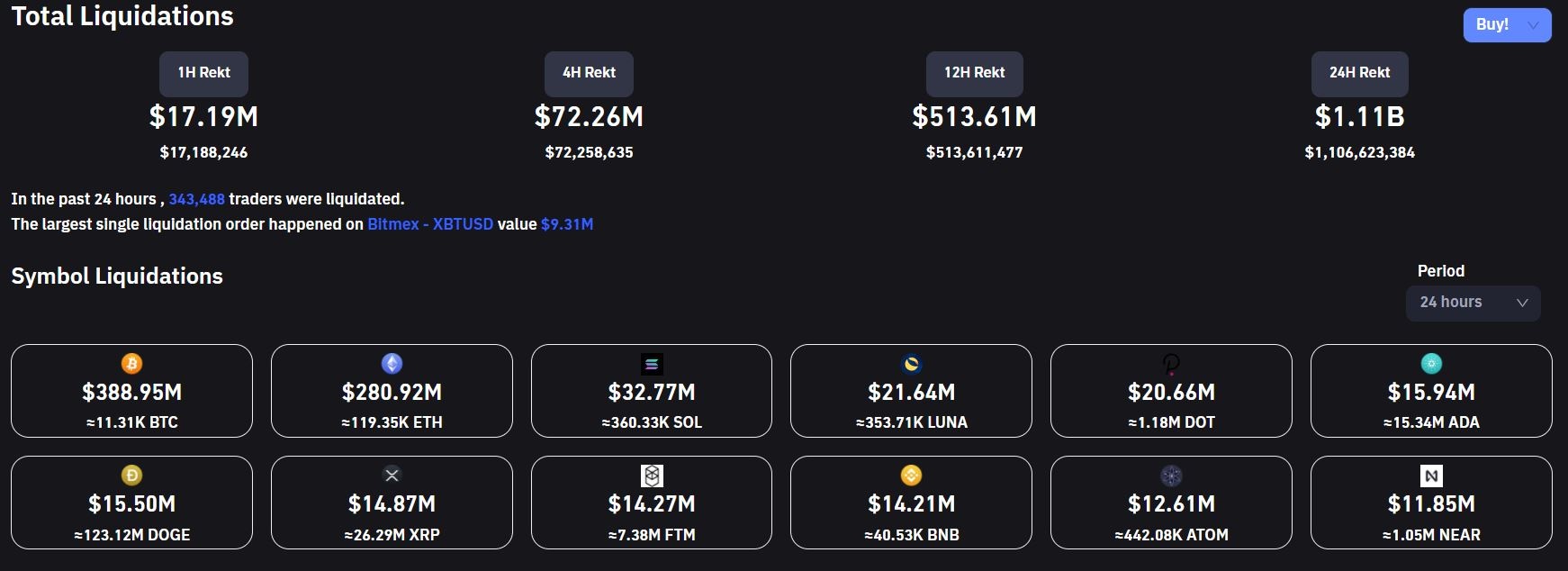This screenshot has height=571, width=1568.
Task: Click the Ethereum coin icon
Action: click(392, 364)
